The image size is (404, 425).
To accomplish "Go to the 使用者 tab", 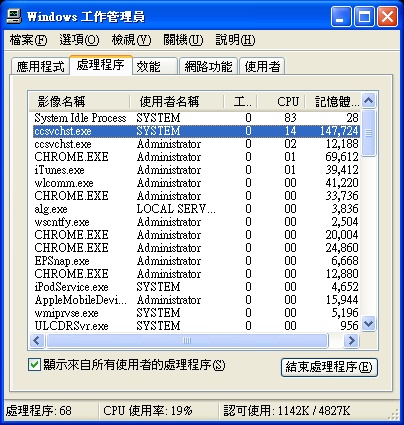I will (x=262, y=66).
